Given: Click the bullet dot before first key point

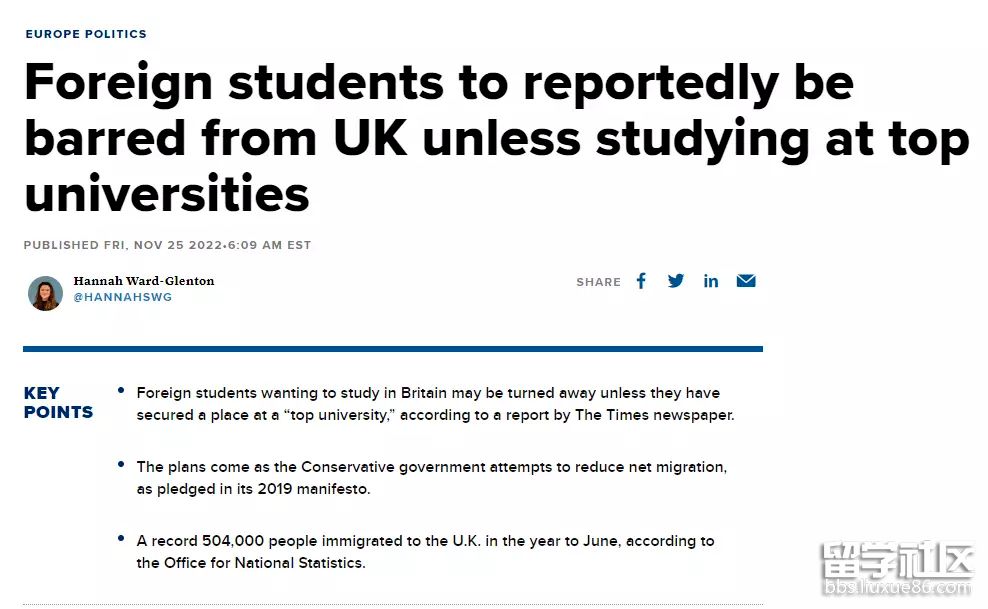Looking at the screenshot, I should point(121,391).
